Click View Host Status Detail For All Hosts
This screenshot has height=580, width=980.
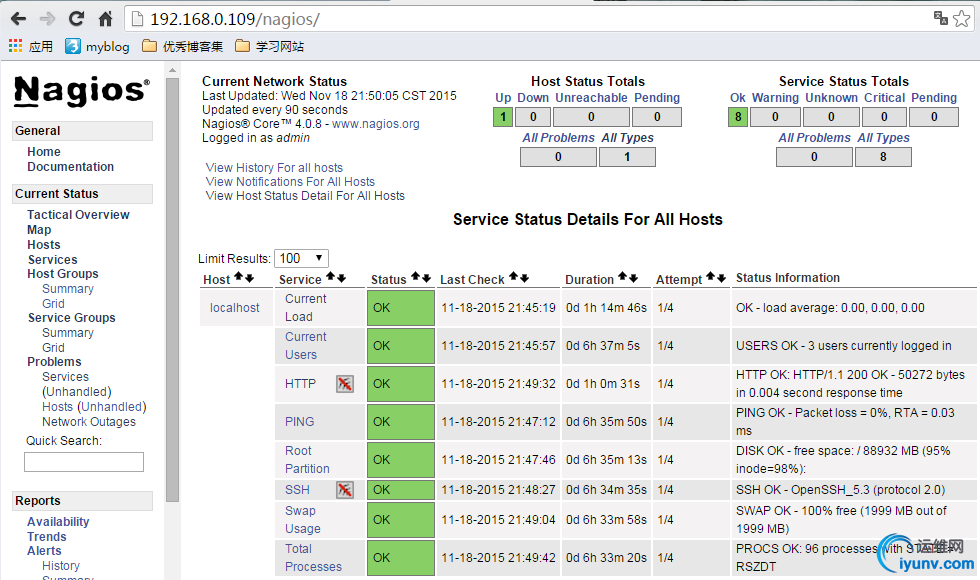[x=305, y=196]
